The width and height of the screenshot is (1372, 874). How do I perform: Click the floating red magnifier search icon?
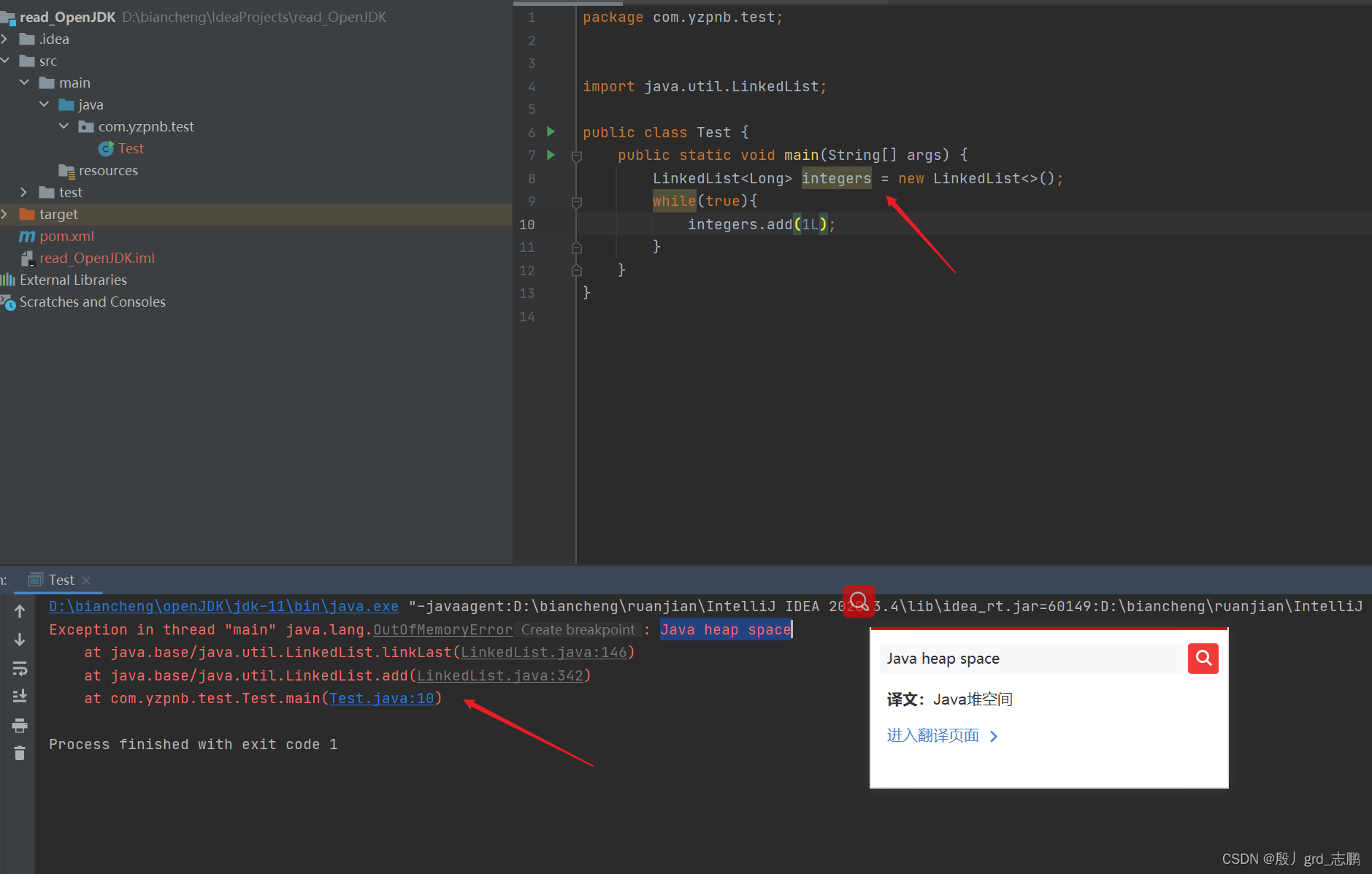coord(859,601)
